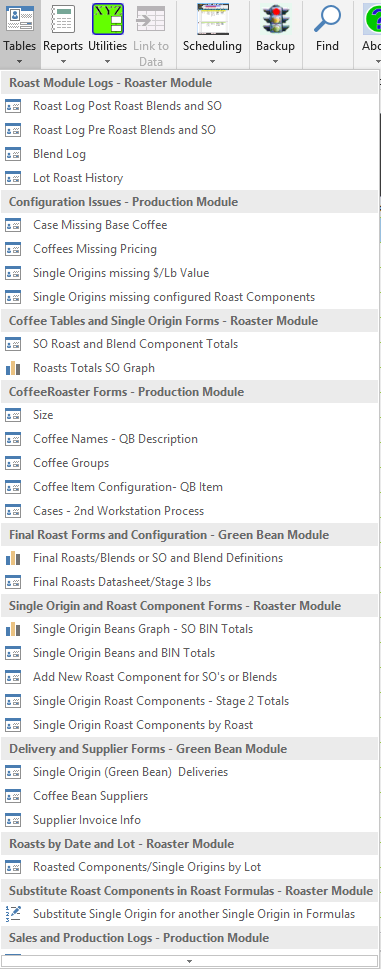This screenshot has height=969, width=381.
Task: Click the graph icon beside Single Origin Beans Graph
Action: pyautogui.click(x=13, y=629)
